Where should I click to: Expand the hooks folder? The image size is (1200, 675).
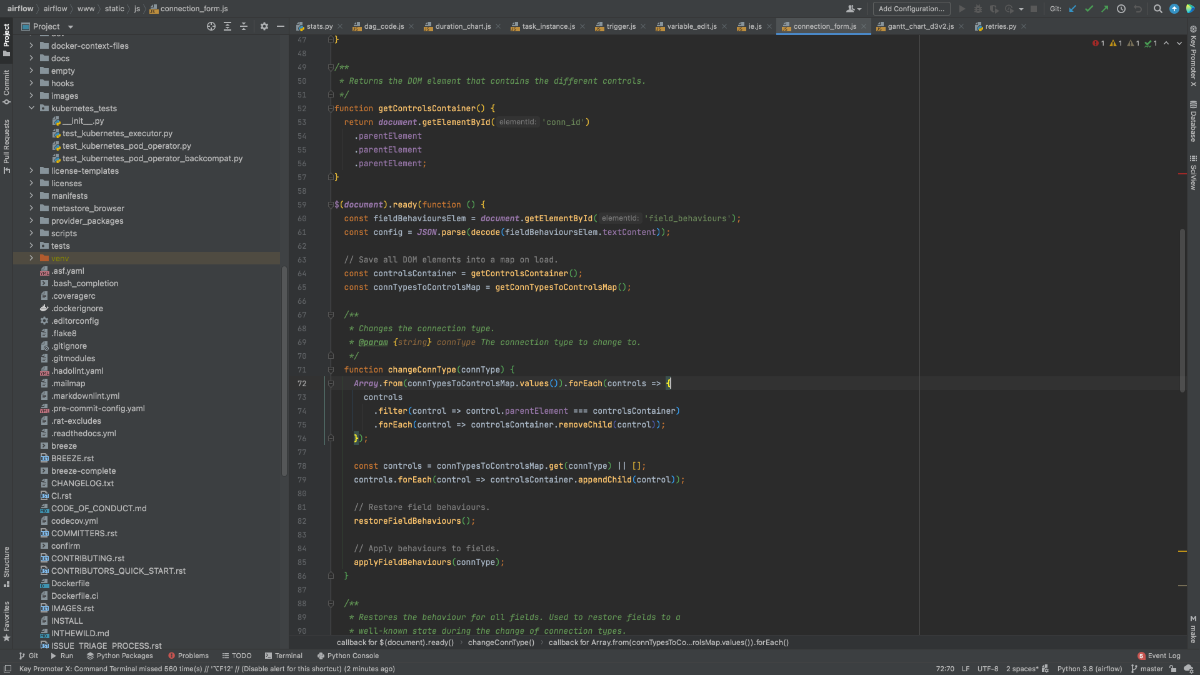tap(31, 83)
